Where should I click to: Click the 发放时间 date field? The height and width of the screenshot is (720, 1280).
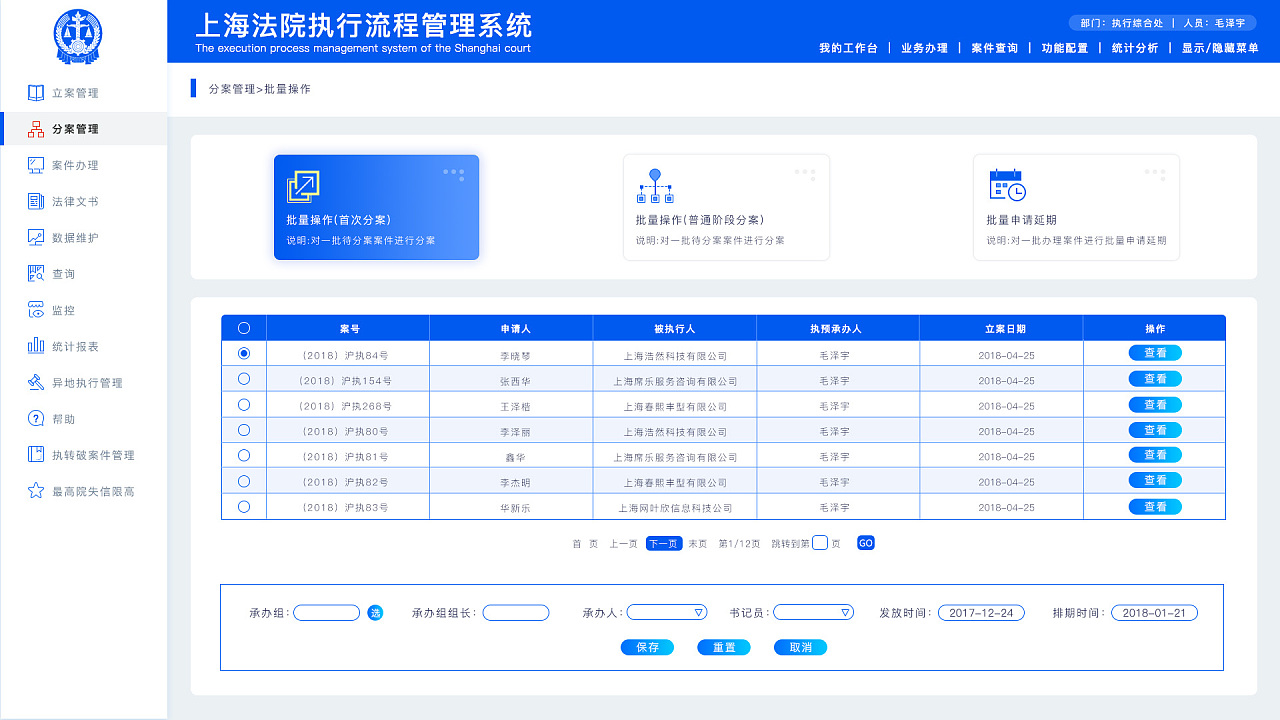(x=981, y=612)
